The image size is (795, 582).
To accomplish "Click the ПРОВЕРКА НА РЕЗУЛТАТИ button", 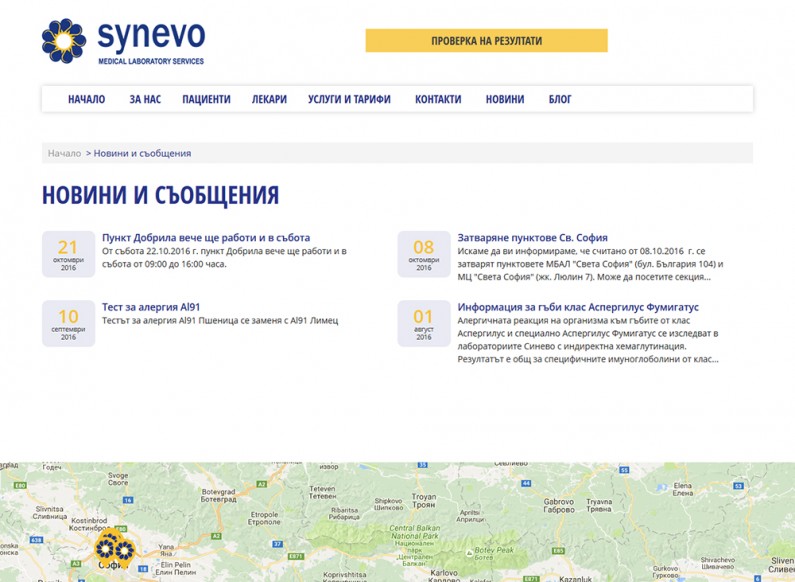I will 486,41.
